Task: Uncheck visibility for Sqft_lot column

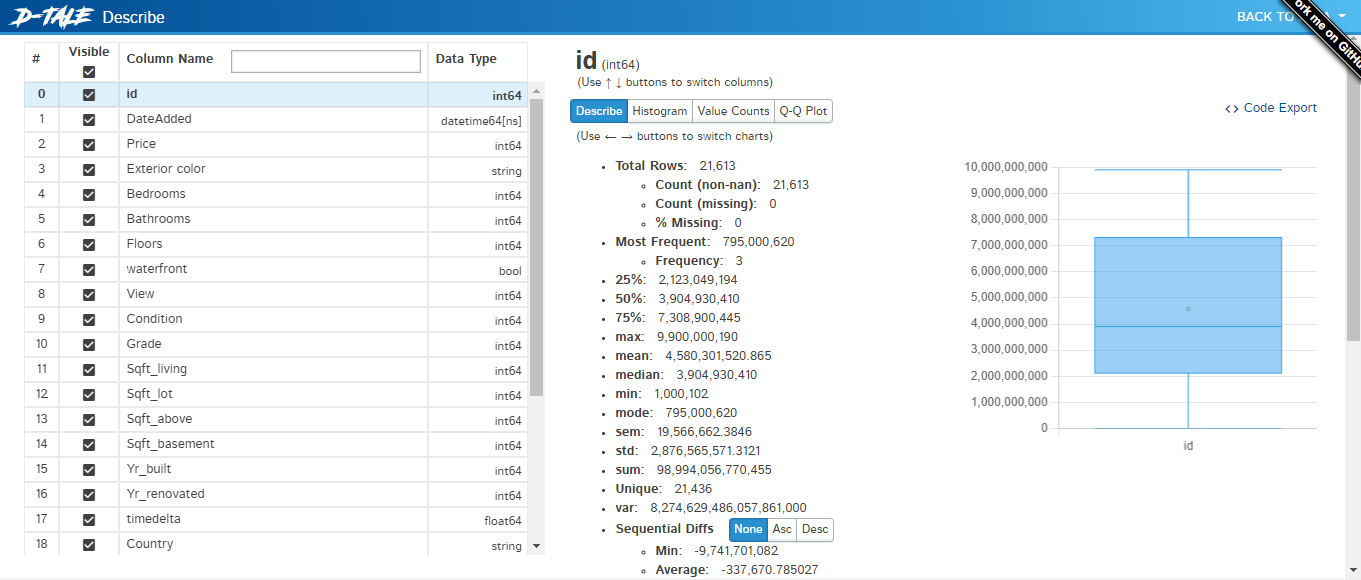Action: (89, 395)
